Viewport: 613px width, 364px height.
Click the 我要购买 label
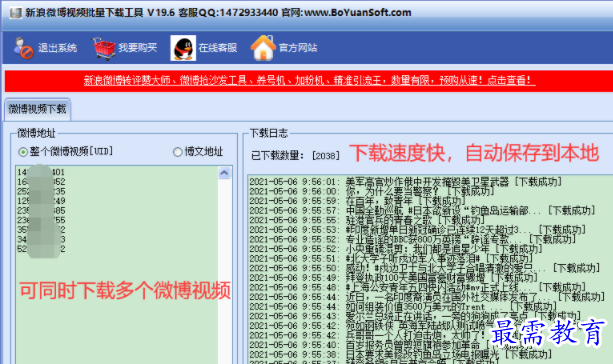click(x=138, y=48)
